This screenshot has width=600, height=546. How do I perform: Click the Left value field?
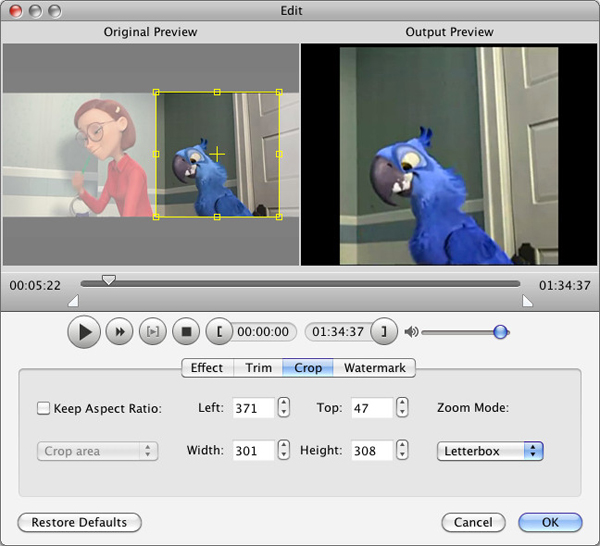point(253,408)
